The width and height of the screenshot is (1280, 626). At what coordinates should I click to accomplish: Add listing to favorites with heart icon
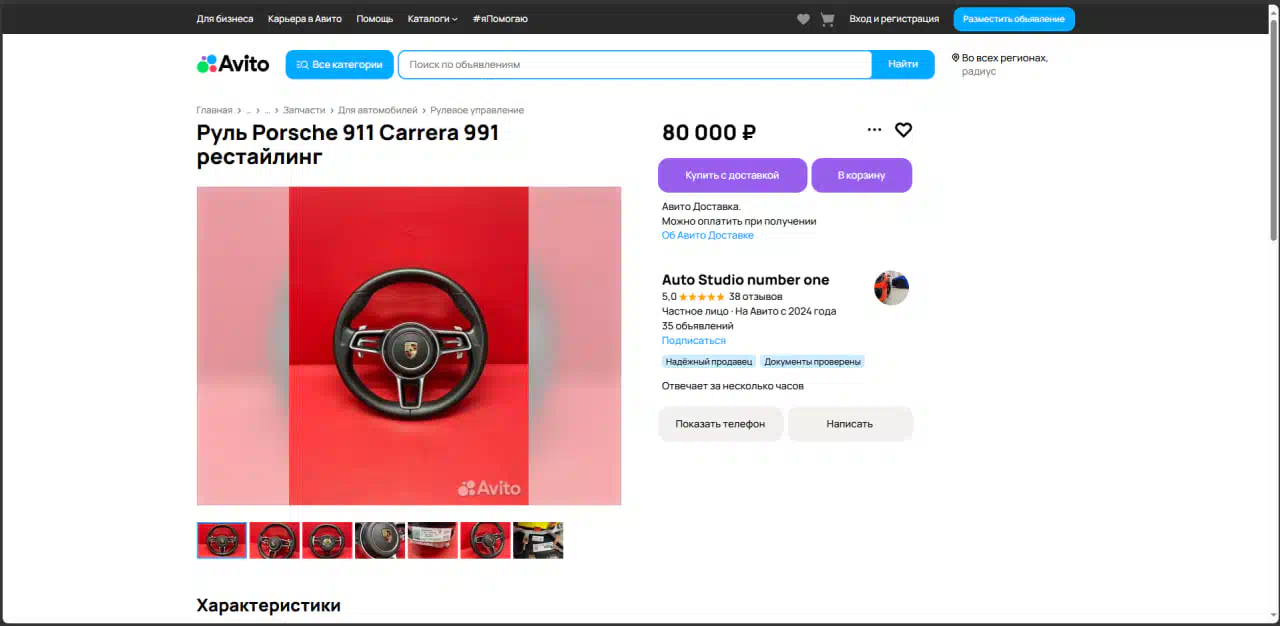[x=903, y=130]
